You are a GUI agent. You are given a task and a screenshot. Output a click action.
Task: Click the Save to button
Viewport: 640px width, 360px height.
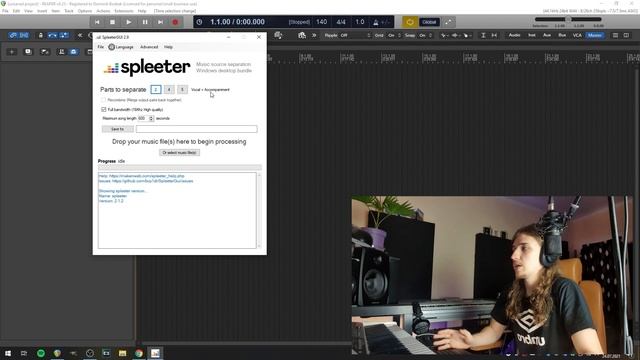click(118, 129)
